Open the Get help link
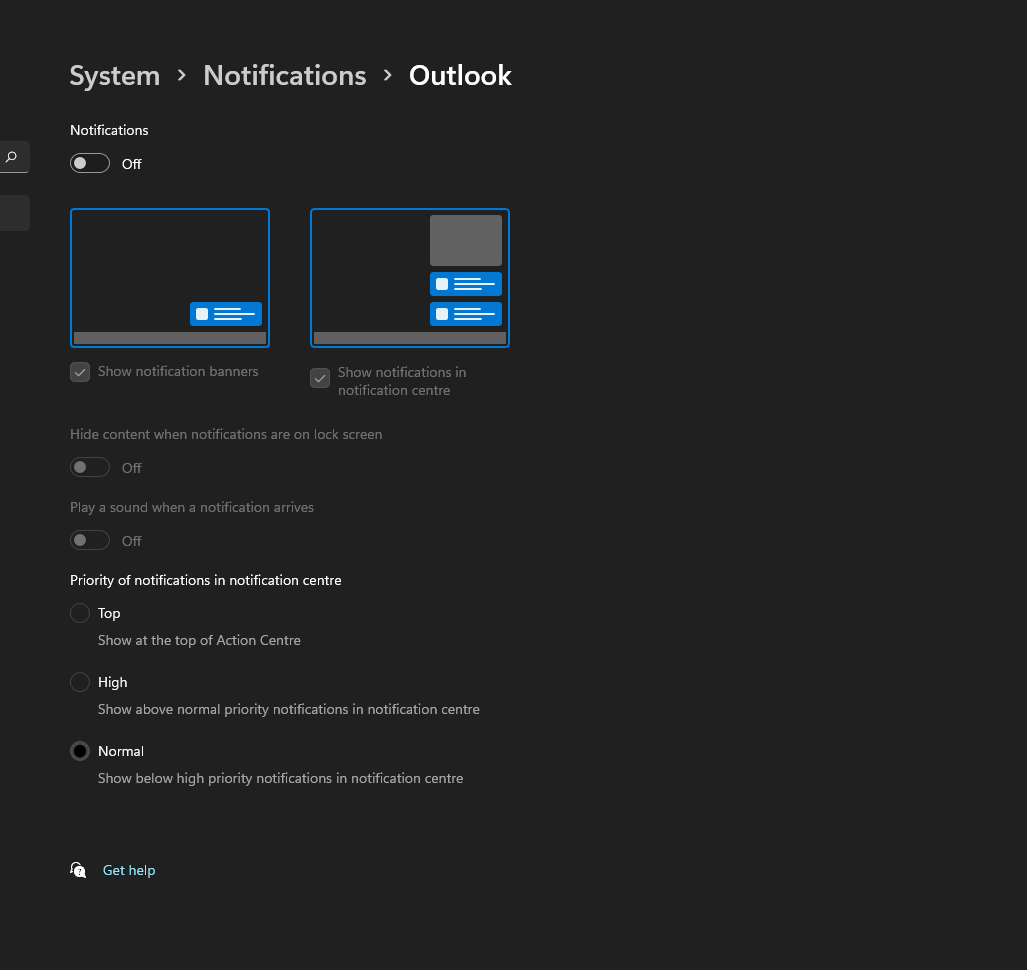 129,870
